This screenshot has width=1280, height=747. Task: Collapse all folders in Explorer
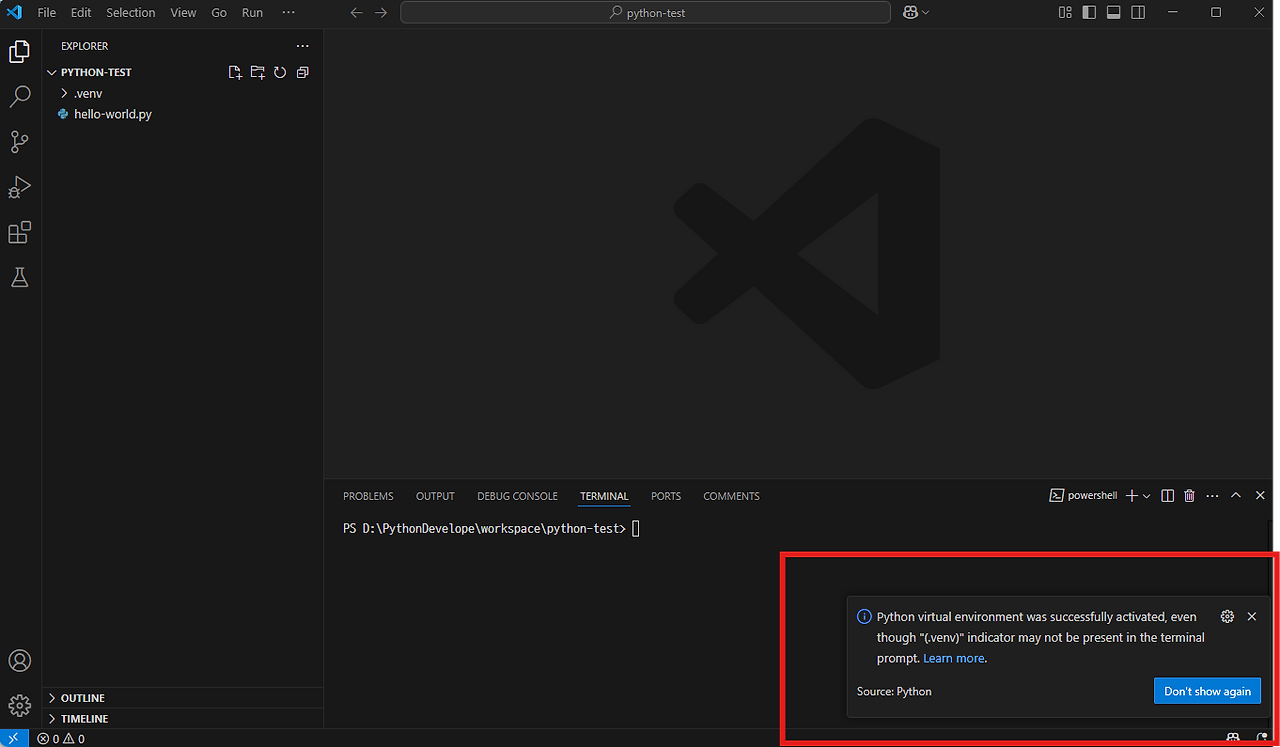click(x=302, y=72)
